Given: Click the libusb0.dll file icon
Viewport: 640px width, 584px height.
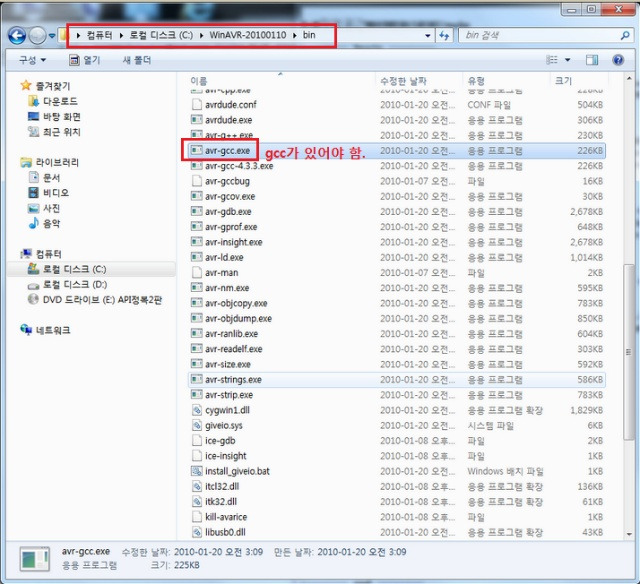Looking at the screenshot, I should pos(197,532).
